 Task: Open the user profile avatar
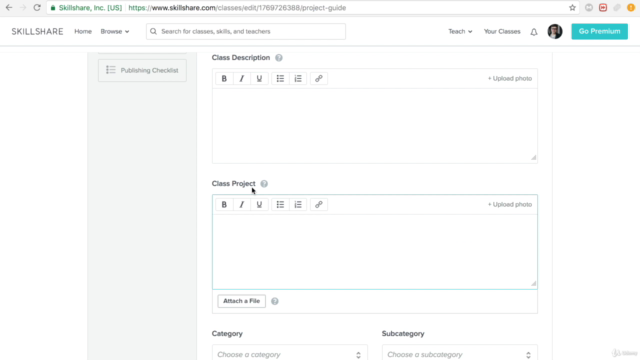[555, 31]
